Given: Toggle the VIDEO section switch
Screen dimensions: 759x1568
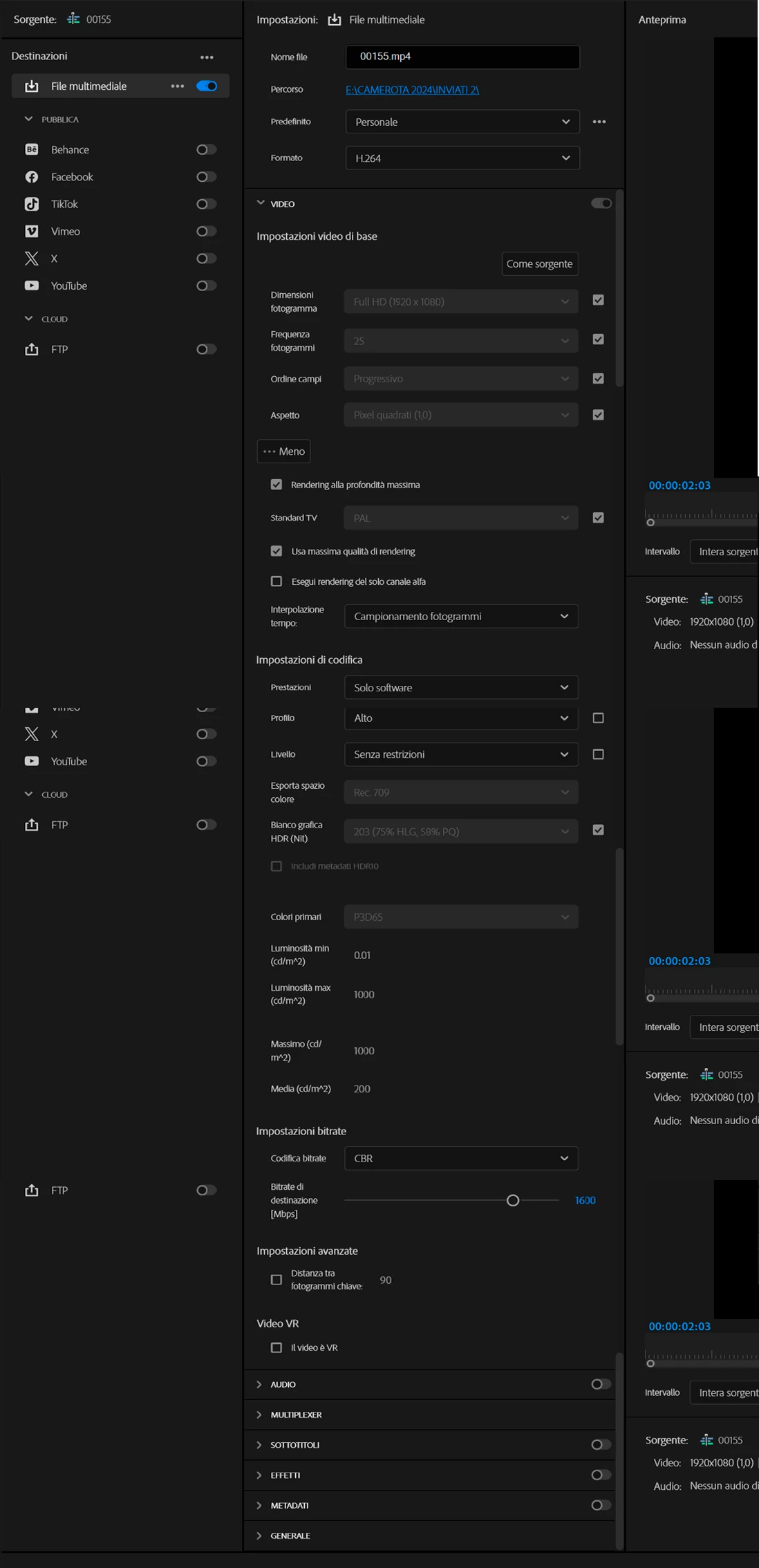Looking at the screenshot, I should 601,203.
